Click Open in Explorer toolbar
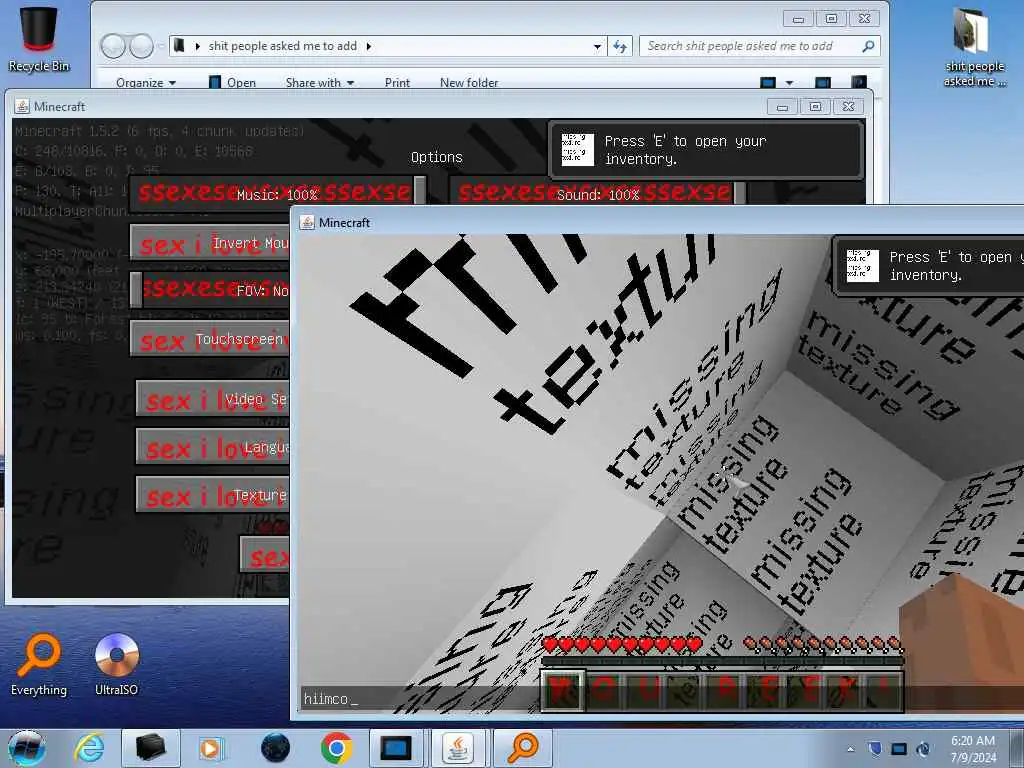Viewport: 1024px width, 768px height. (x=232, y=83)
